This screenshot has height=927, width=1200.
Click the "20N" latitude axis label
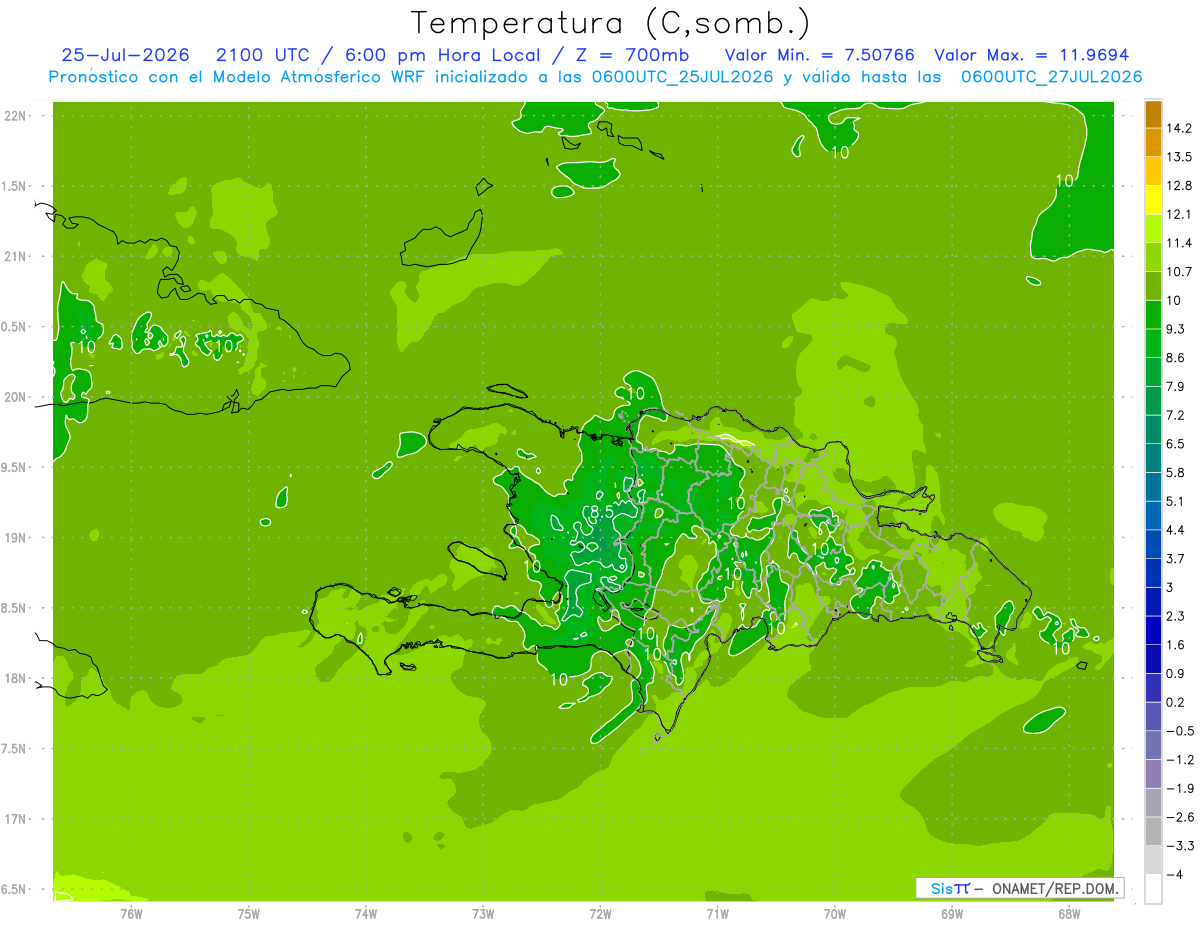point(15,397)
